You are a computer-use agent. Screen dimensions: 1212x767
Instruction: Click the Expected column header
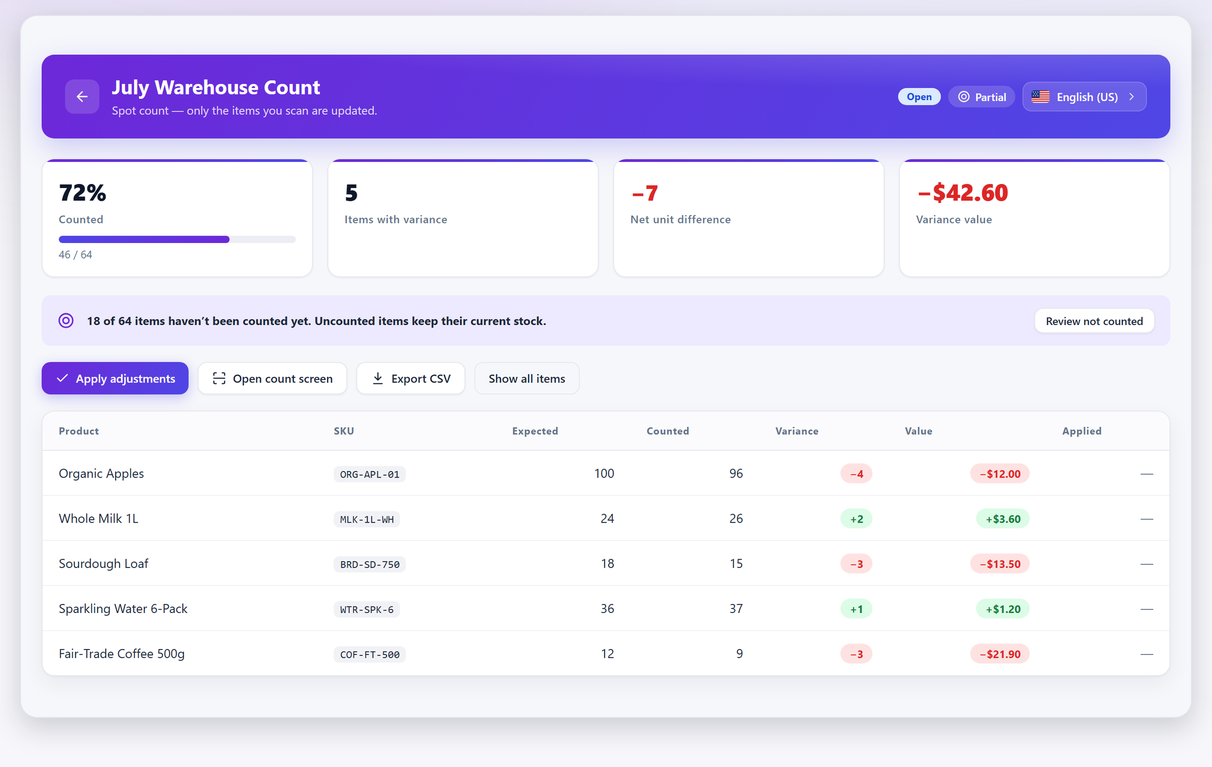pyautogui.click(x=535, y=431)
